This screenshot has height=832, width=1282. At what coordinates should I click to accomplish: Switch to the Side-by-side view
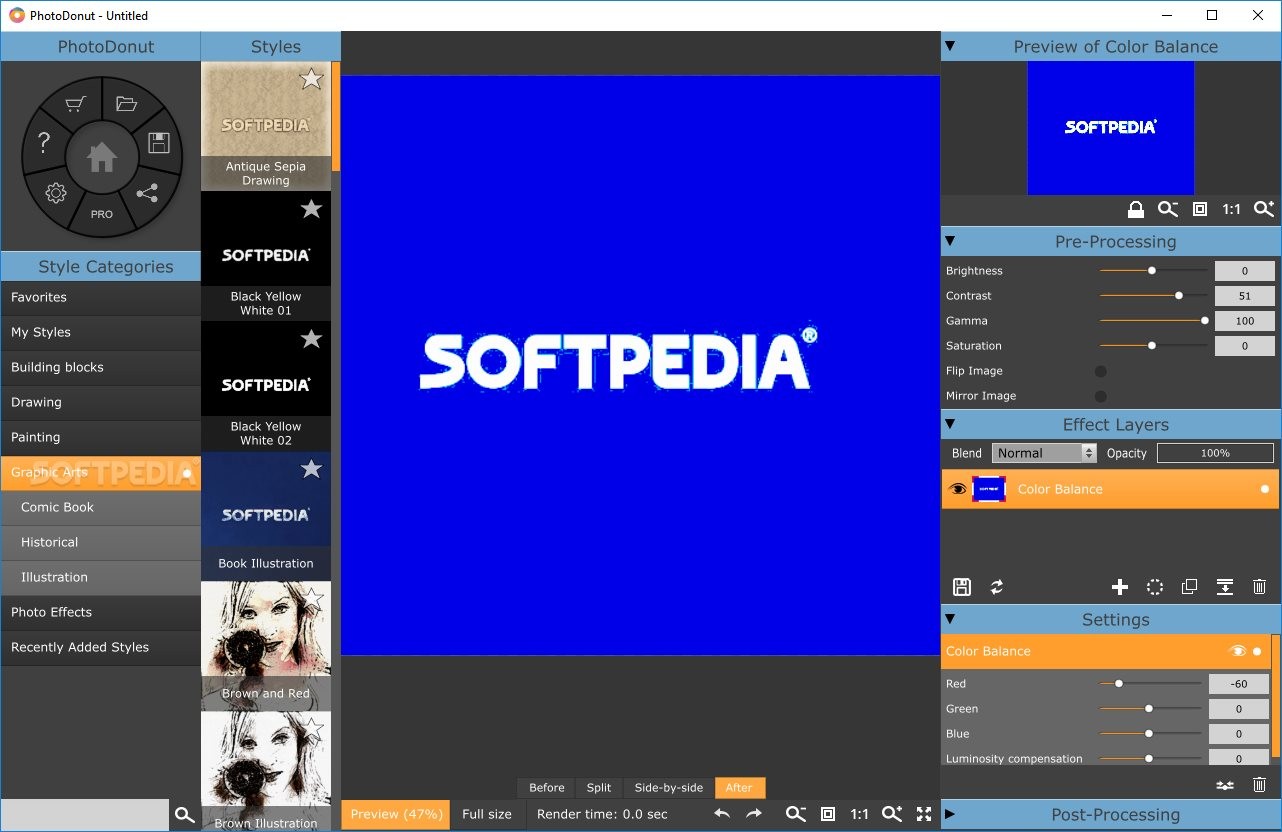pos(669,788)
